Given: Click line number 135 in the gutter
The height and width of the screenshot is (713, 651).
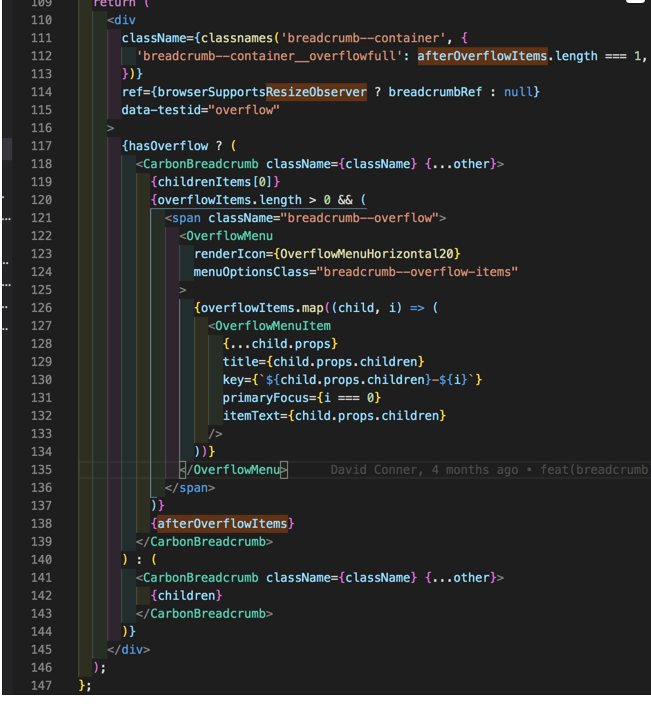Looking at the screenshot, I should pyautogui.click(x=41, y=470).
